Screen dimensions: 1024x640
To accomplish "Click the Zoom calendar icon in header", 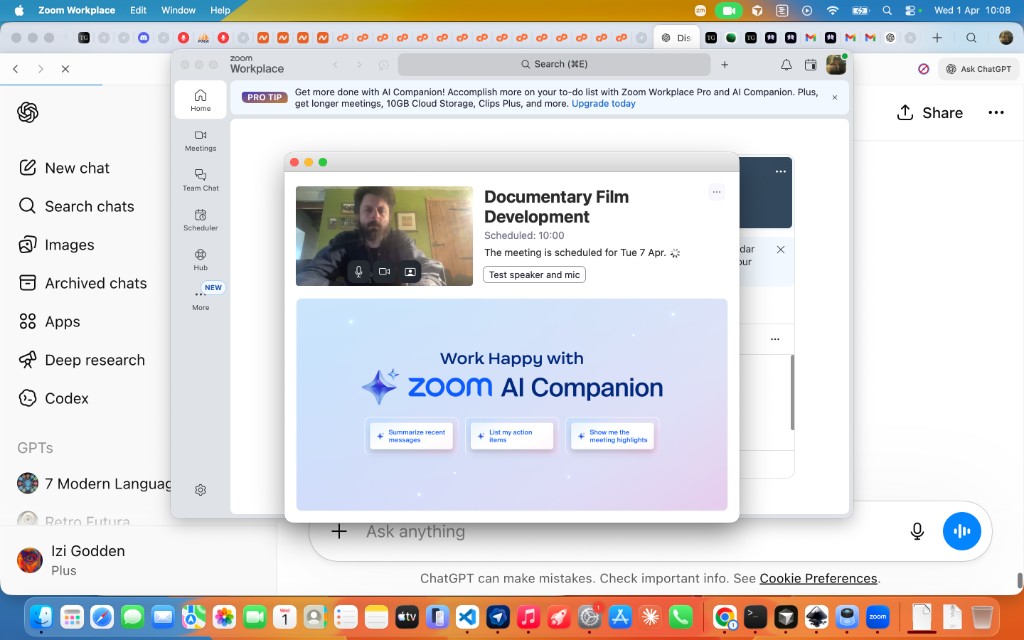I will point(811,65).
